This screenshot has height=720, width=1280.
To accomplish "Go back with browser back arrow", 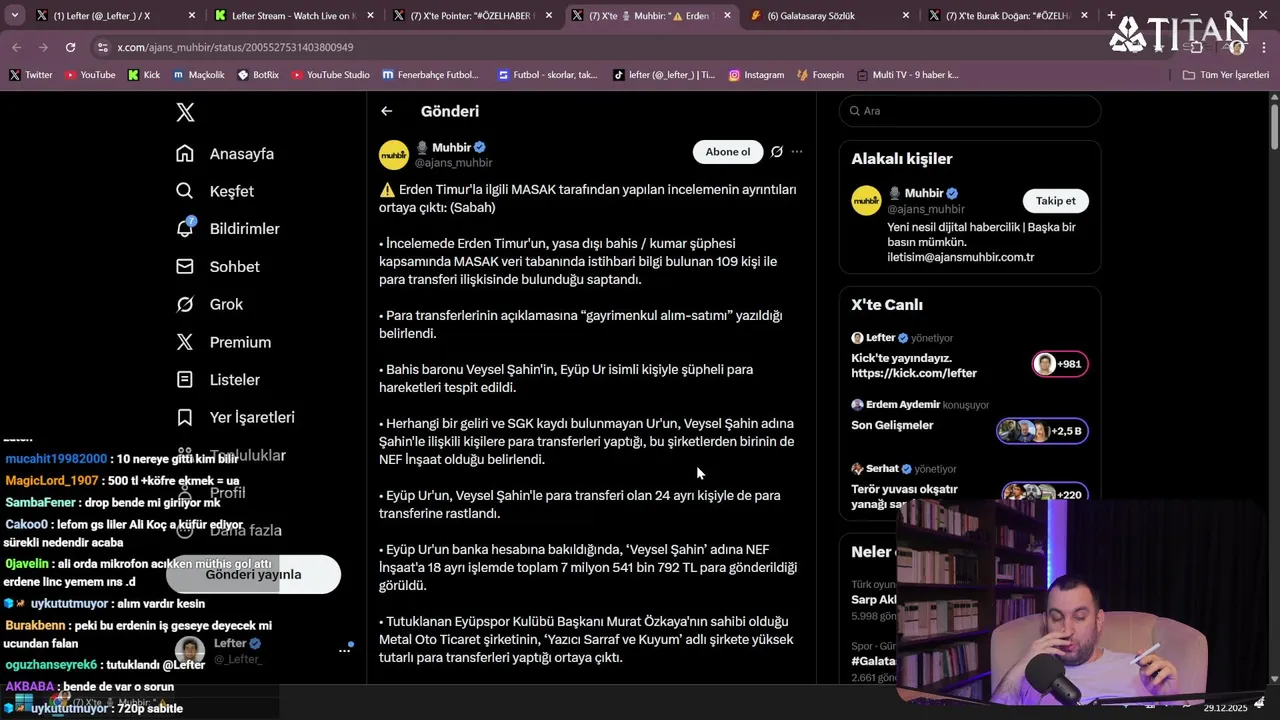I will pyautogui.click(x=17, y=47).
